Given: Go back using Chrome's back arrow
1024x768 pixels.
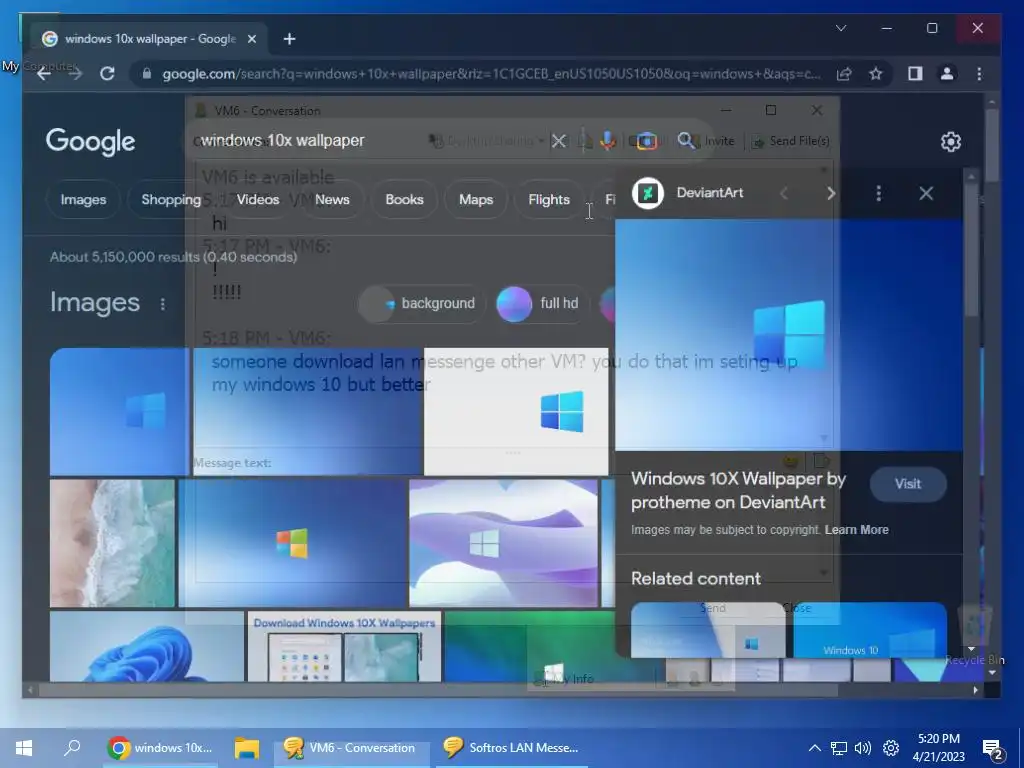Looking at the screenshot, I should tap(44, 74).
